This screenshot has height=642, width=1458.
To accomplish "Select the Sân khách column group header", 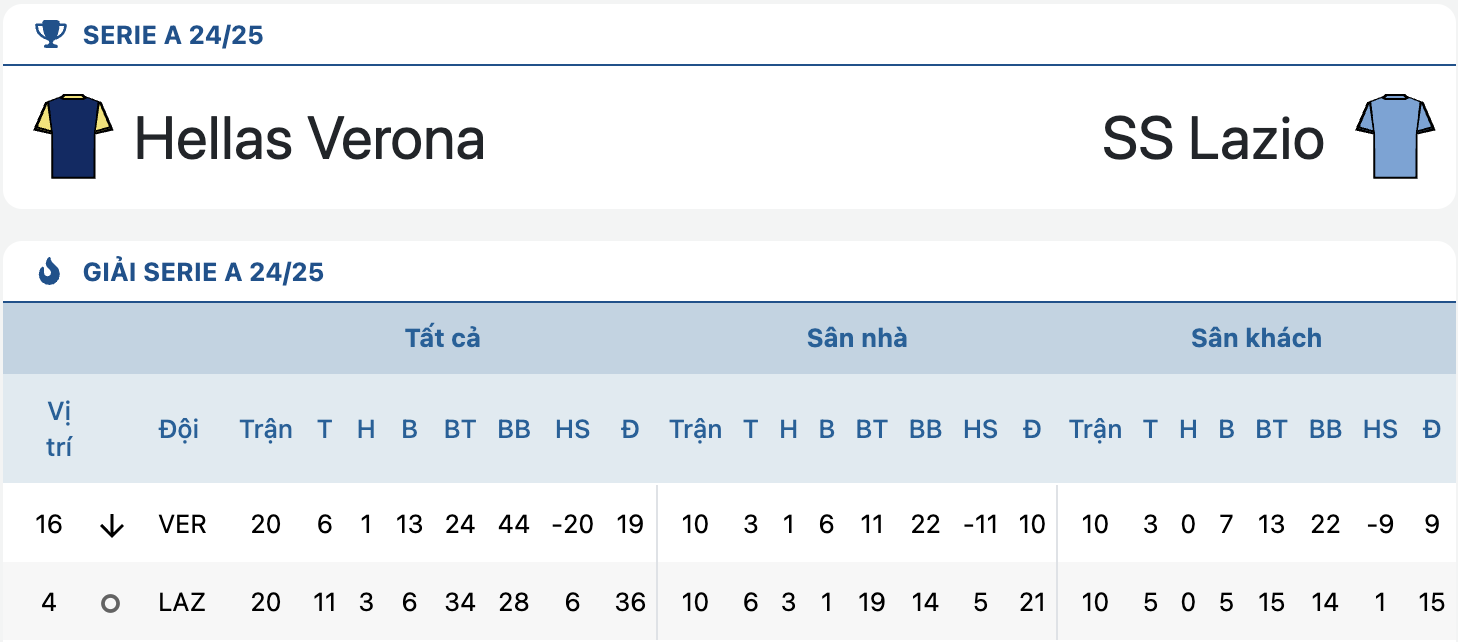I will click(x=1256, y=338).
